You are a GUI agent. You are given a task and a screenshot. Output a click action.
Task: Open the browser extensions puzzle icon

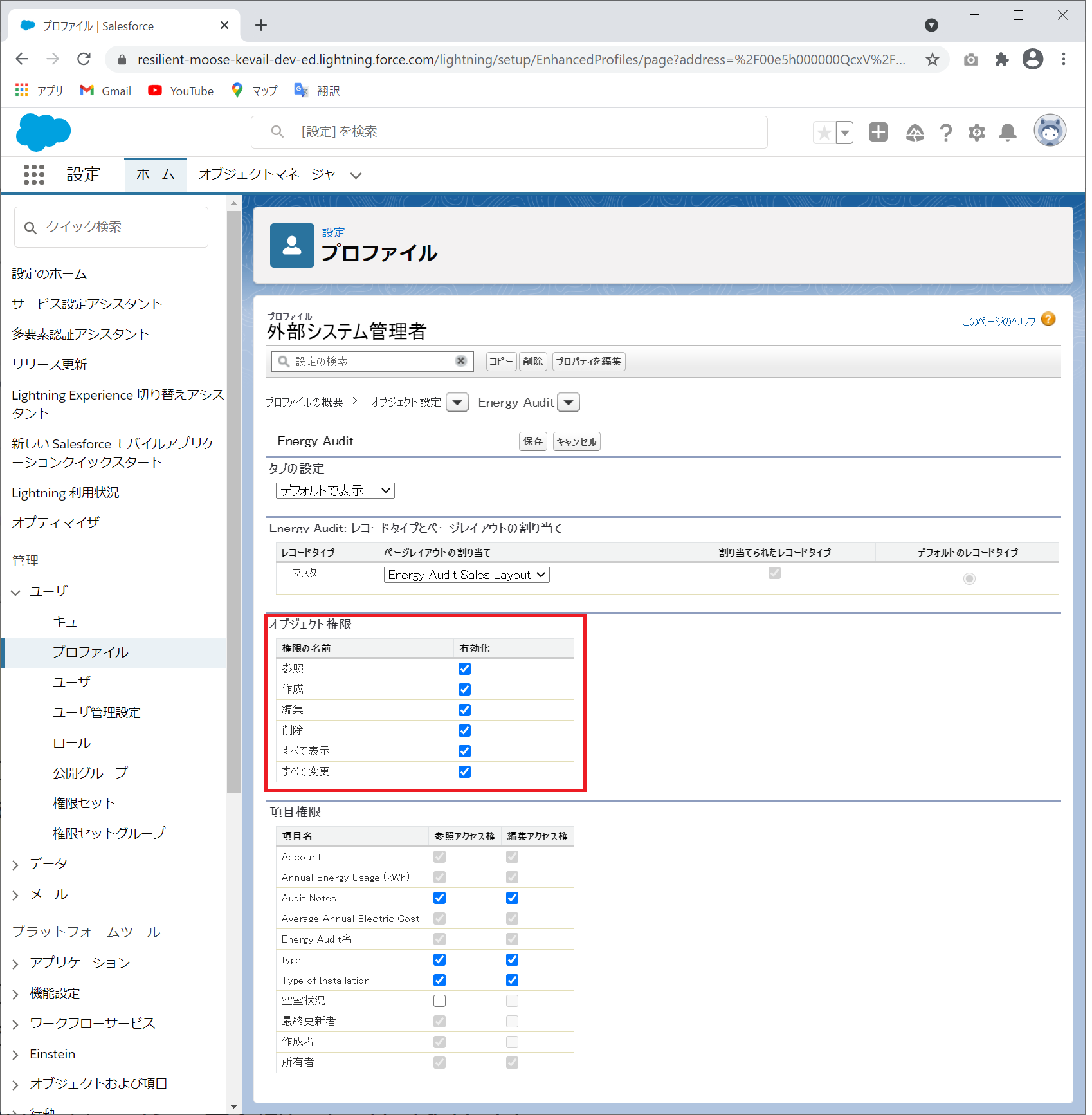(x=1001, y=60)
